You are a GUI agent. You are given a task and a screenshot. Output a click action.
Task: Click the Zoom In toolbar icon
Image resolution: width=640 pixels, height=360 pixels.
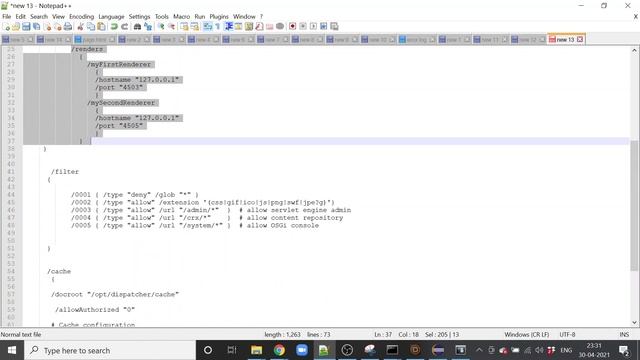[161, 27]
